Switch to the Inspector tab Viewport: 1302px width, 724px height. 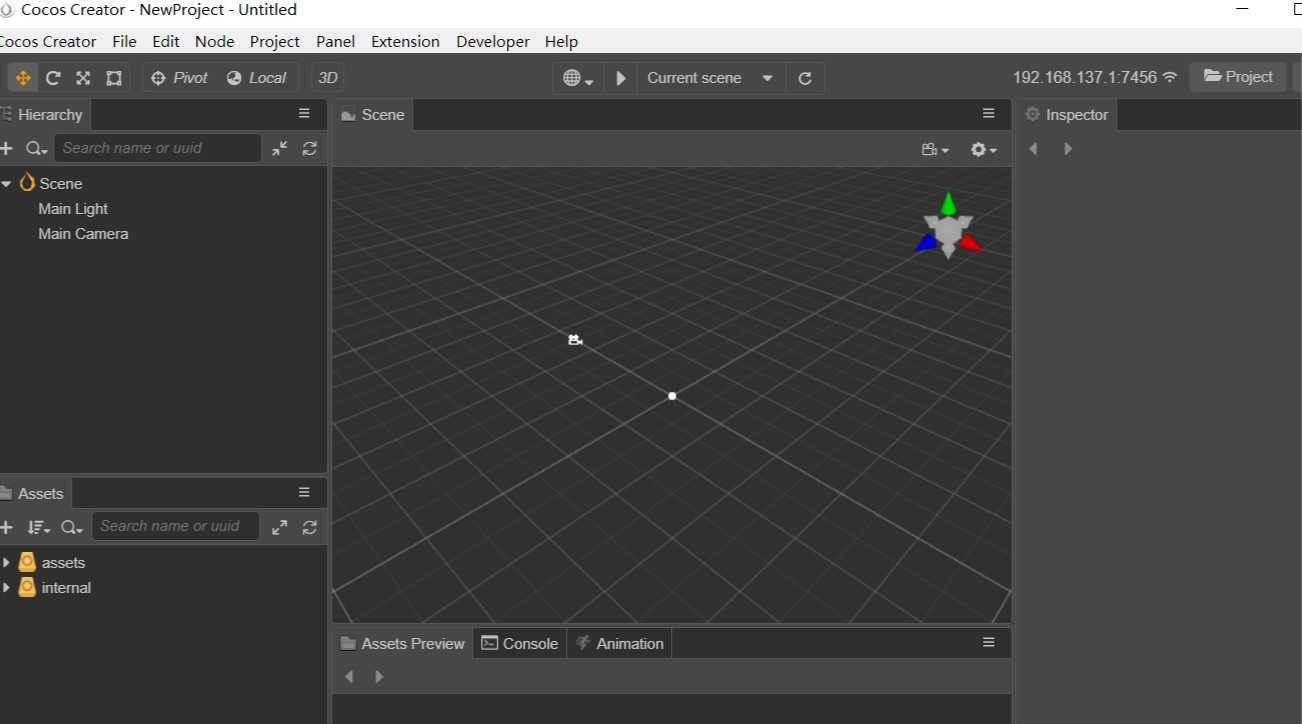(x=1067, y=114)
